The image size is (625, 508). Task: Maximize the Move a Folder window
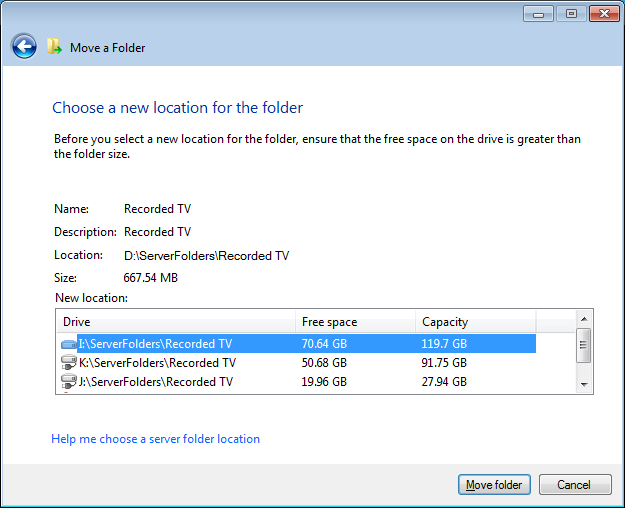click(571, 14)
